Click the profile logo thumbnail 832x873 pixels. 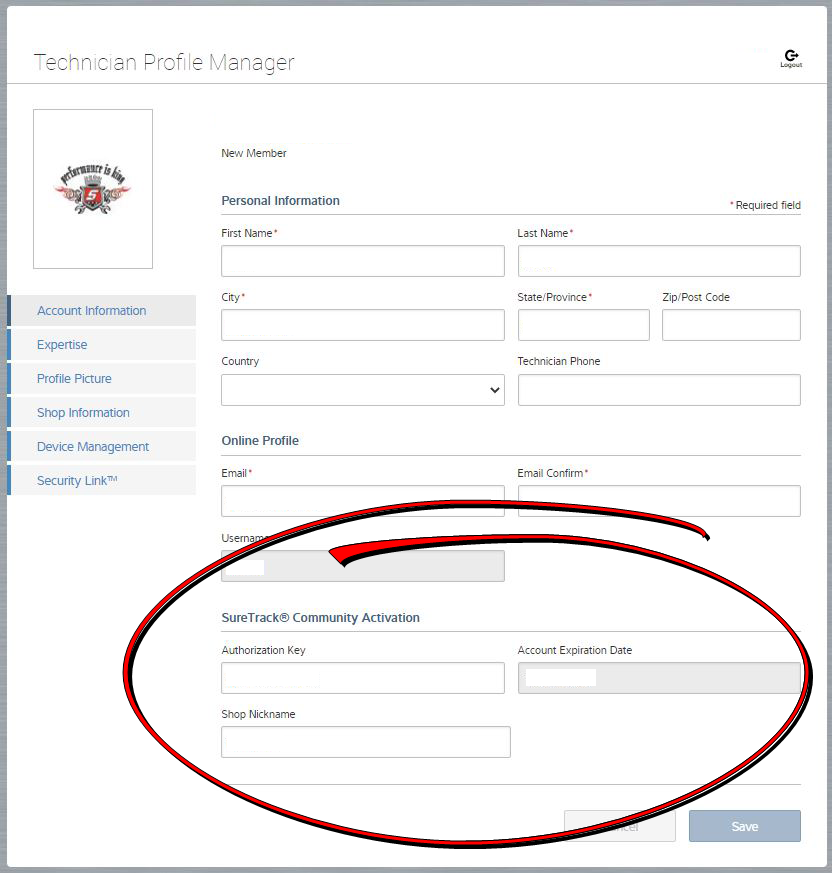93,188
